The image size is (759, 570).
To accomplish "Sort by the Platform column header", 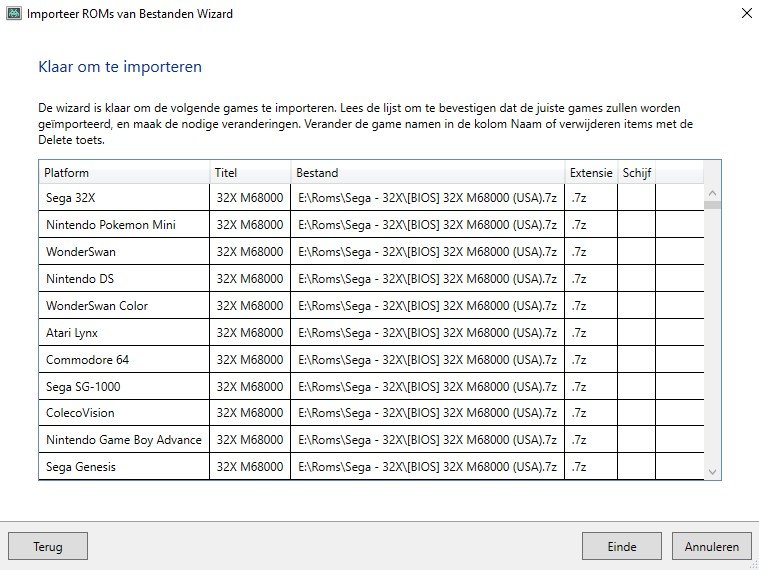I will [x=124, y=173].
